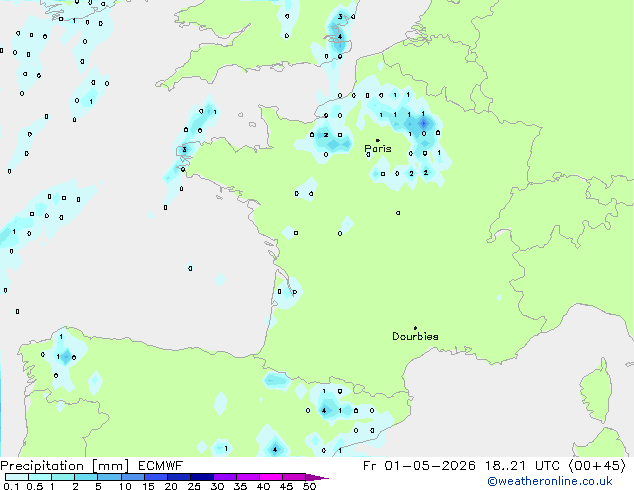Screen dimensions: 634x490
Task: Click the 18..21 UTC time range text
Action: point(522,466)
